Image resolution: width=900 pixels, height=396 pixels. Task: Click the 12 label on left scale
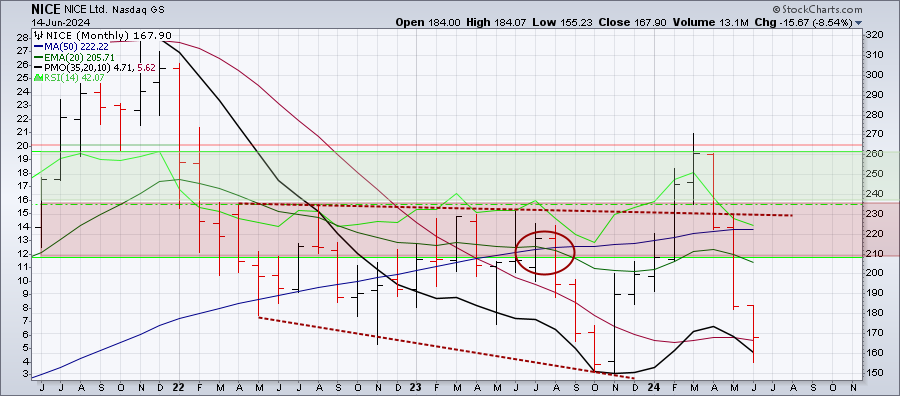click(x=23, y=253)
